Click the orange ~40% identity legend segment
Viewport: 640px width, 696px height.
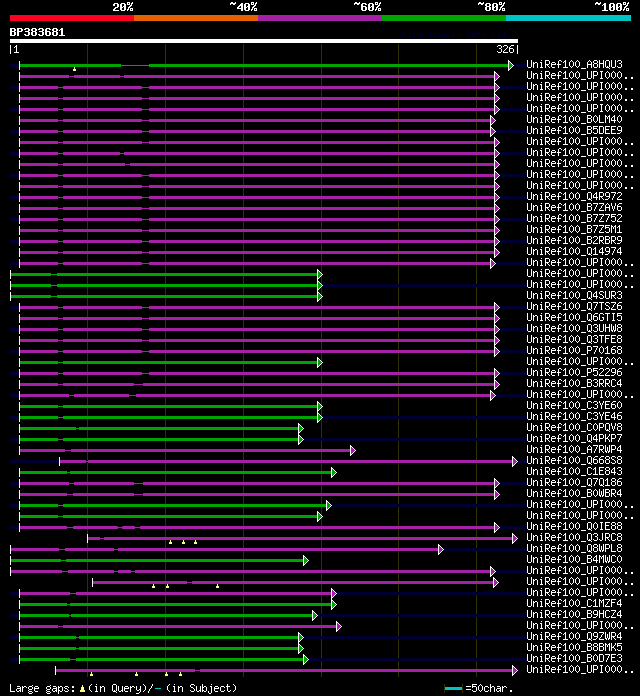(x=196, y=18)
